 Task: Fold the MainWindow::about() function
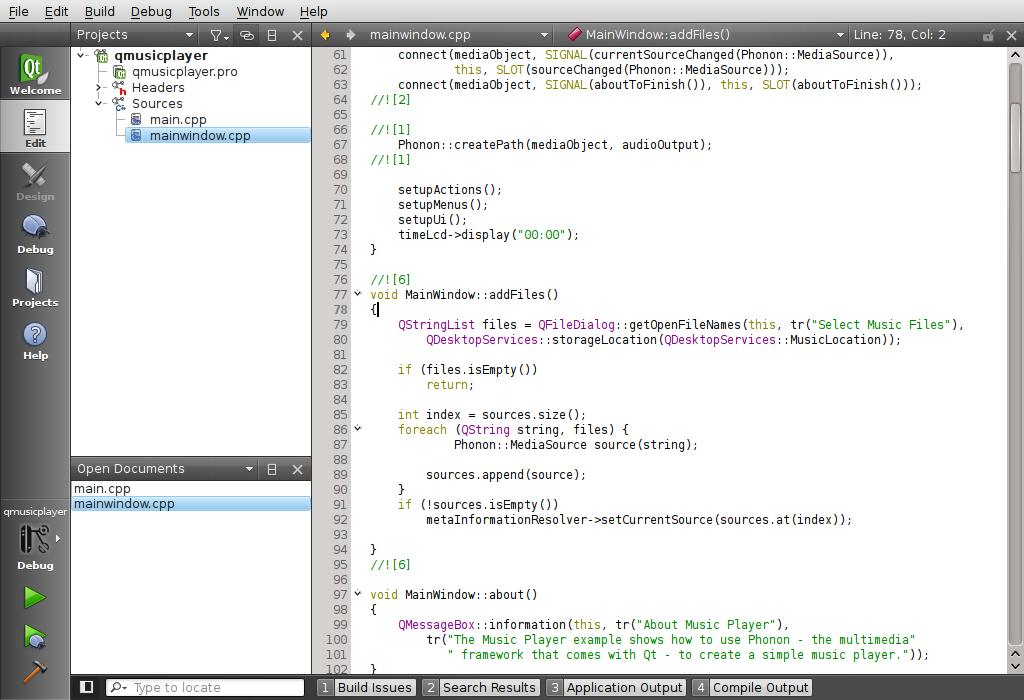coord(358,594)
